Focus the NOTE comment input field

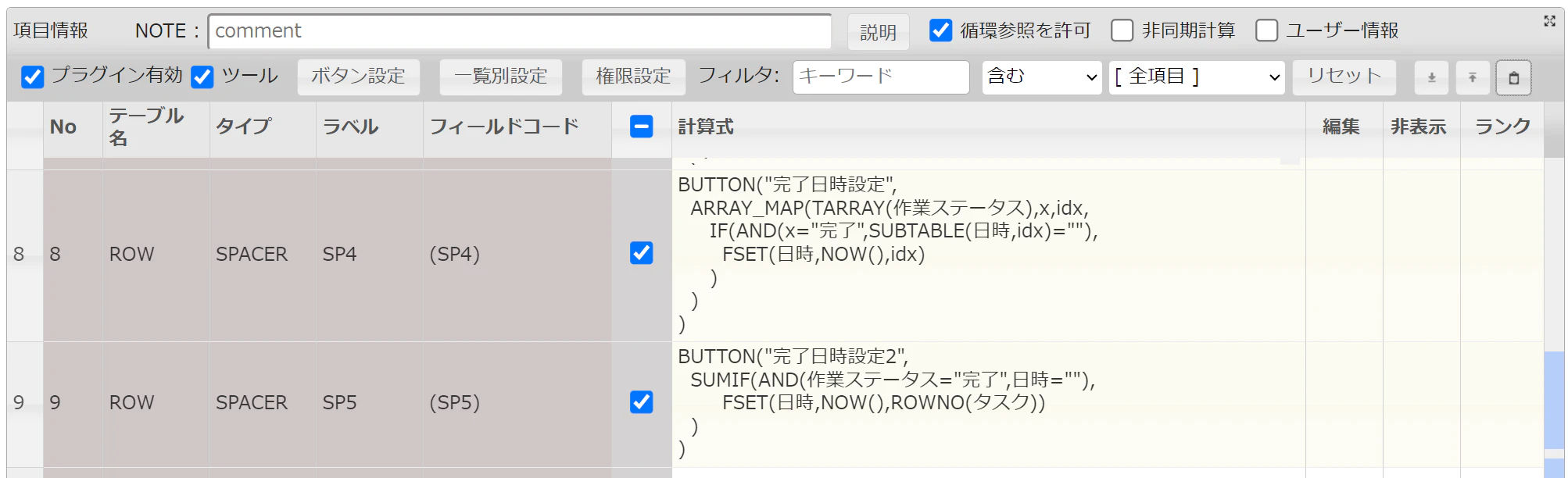click(x=520, y=31)
